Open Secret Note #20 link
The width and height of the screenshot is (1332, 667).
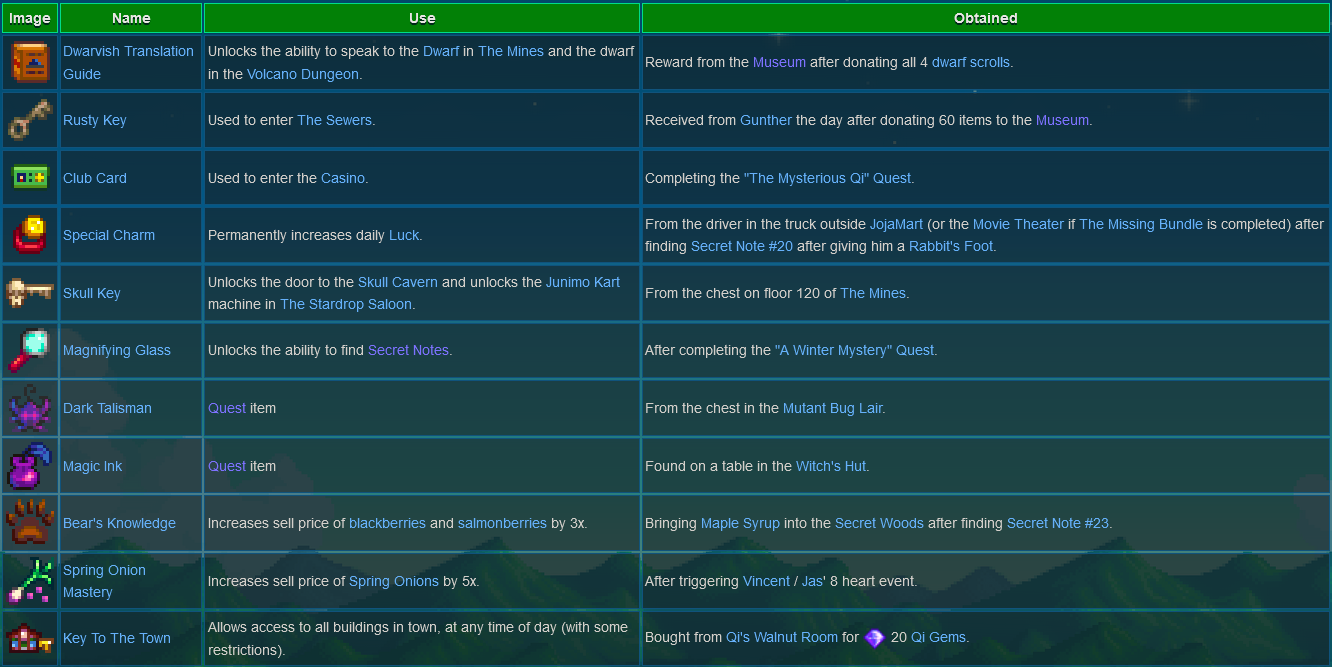tap(742, 246)
